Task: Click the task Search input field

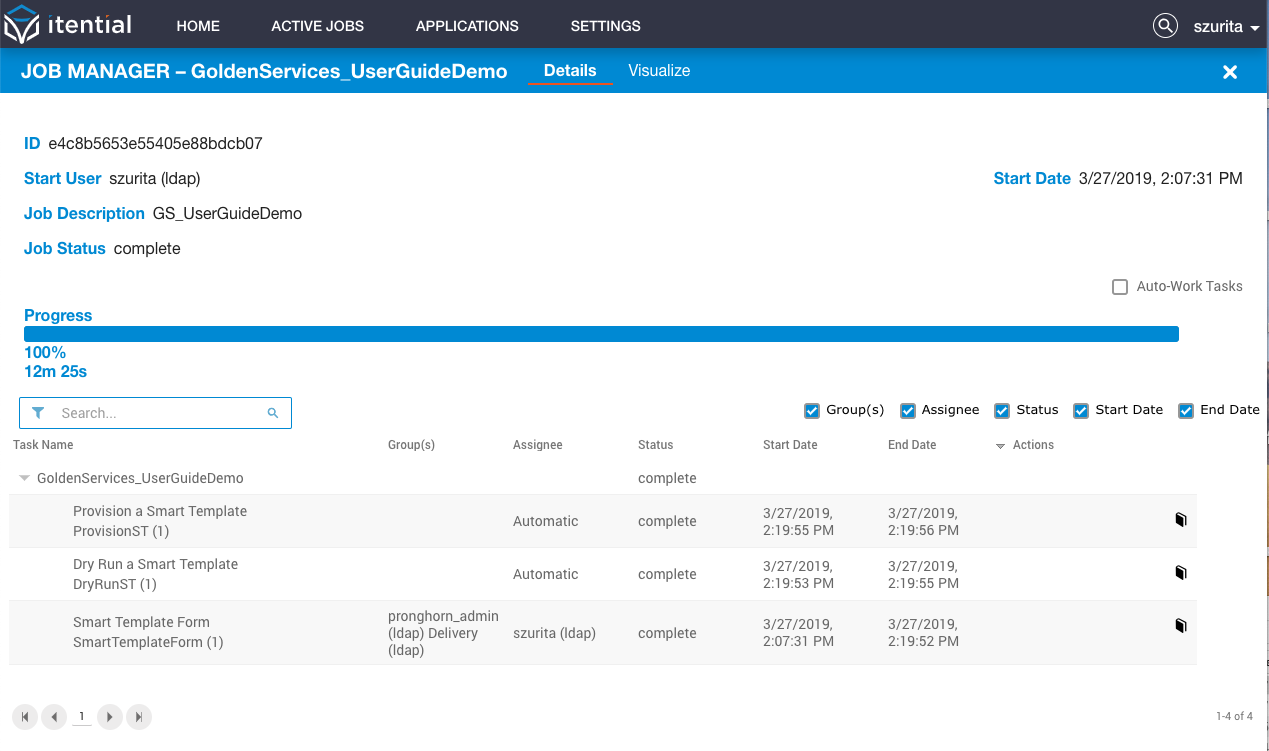Action: pyautogui.click(x=160, y=413)
